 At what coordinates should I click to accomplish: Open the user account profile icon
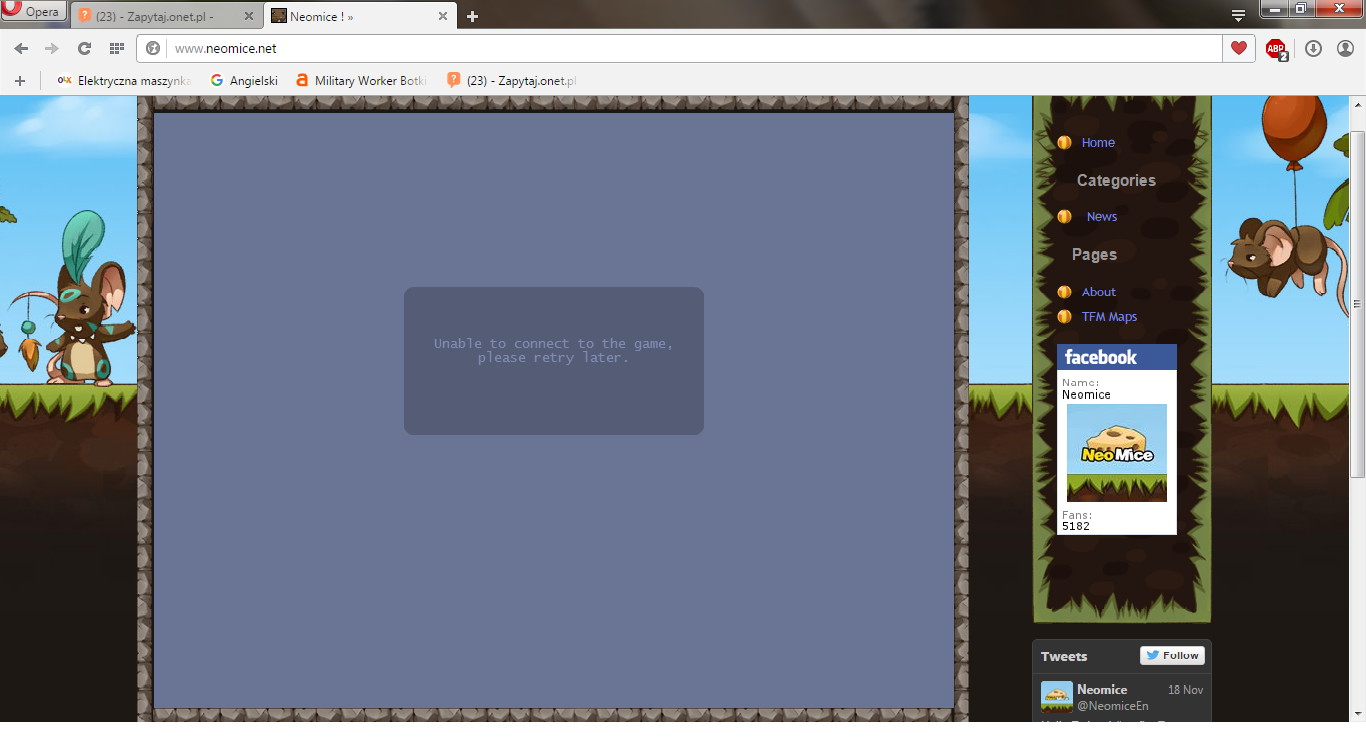tap(1345, 48)
